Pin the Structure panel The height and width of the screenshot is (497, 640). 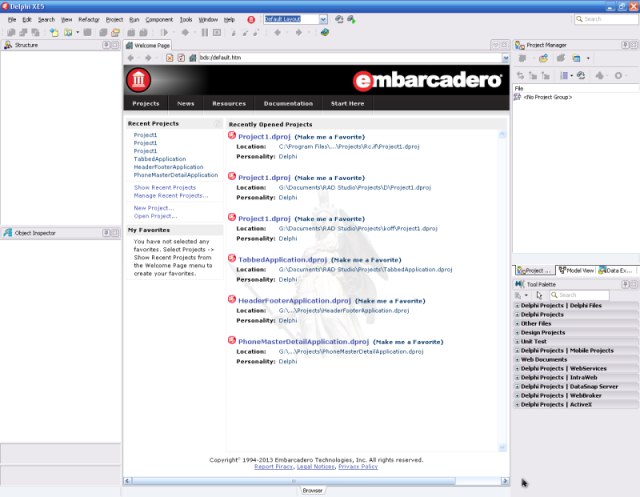click(x=107, y=45)
